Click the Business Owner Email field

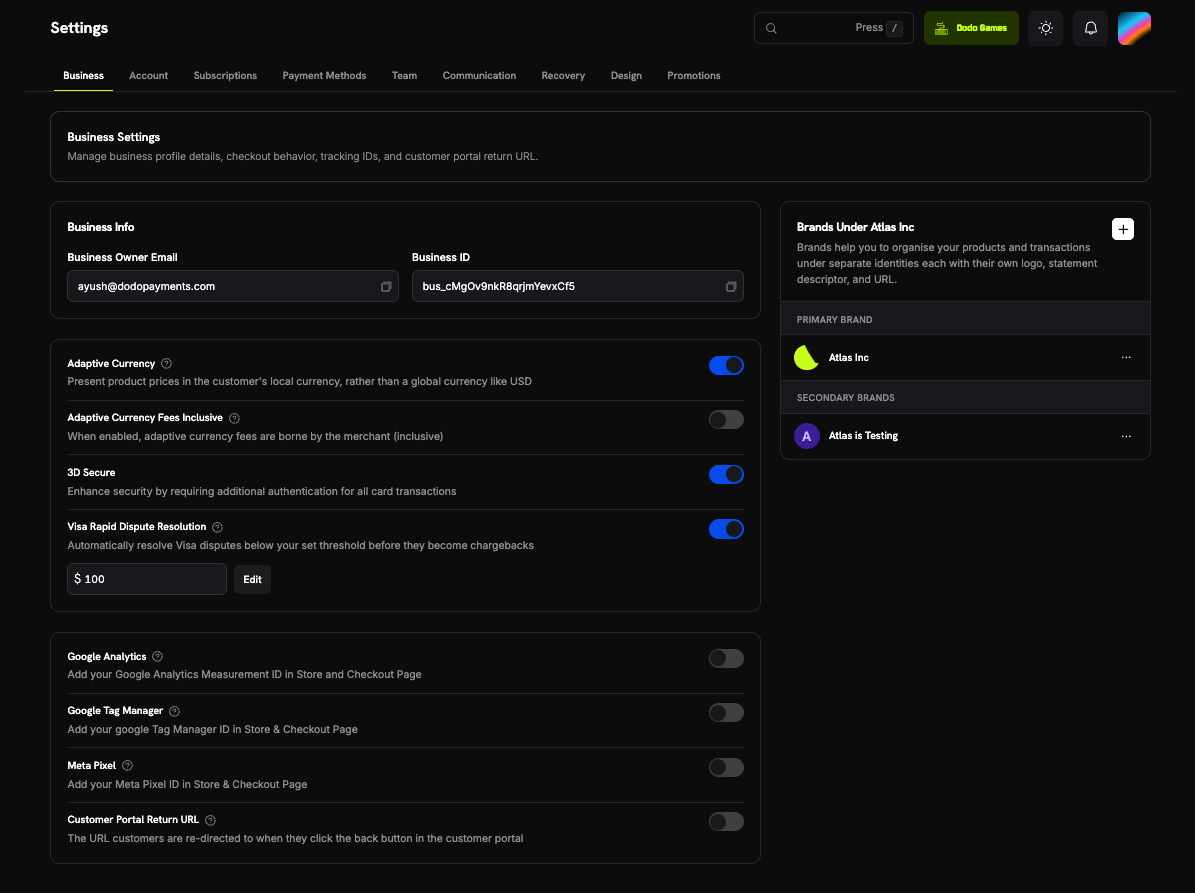click(x=232, y=286)
